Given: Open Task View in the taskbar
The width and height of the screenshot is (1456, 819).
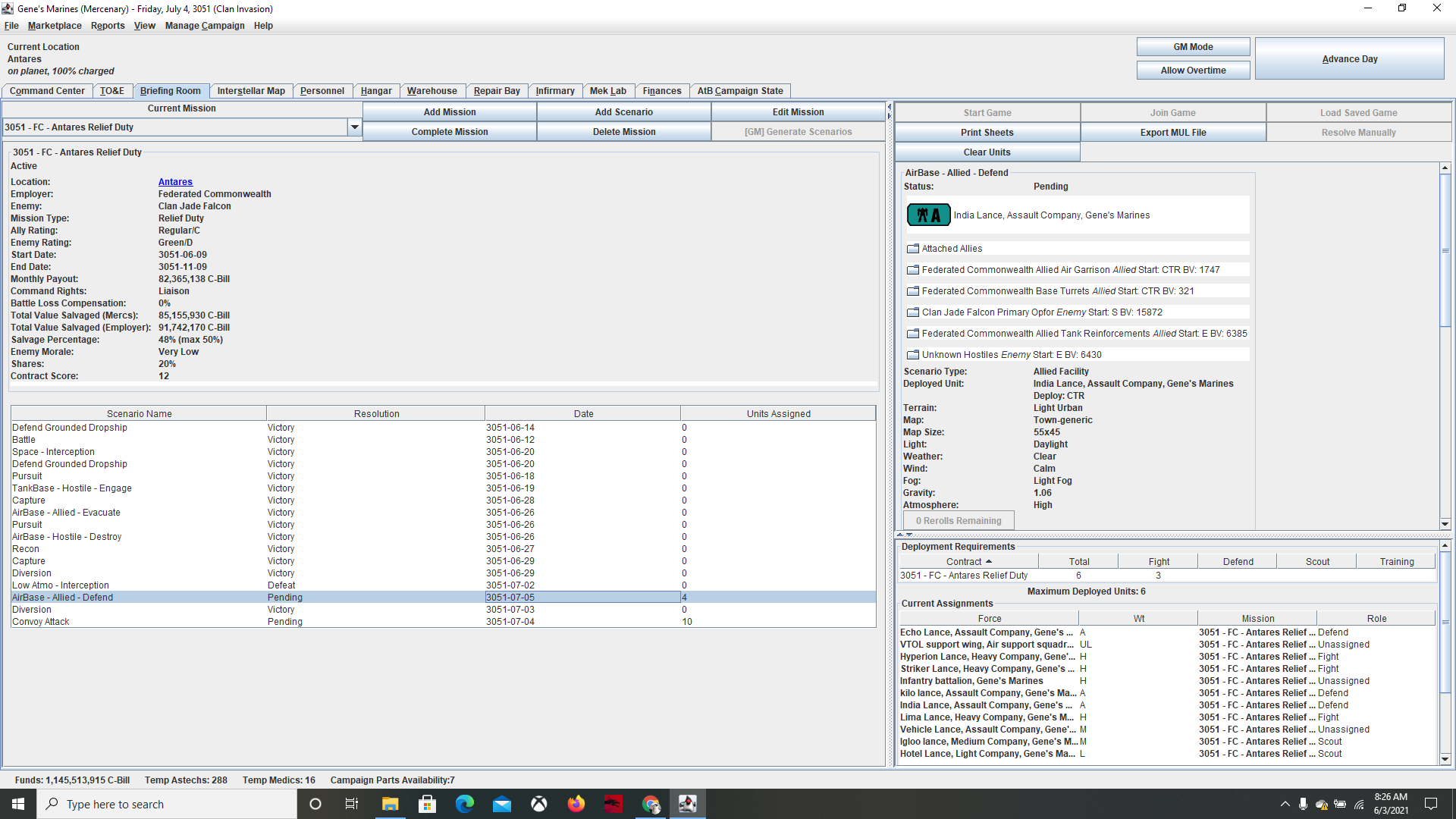Looking at the screenshot, I should pos(352,804).
